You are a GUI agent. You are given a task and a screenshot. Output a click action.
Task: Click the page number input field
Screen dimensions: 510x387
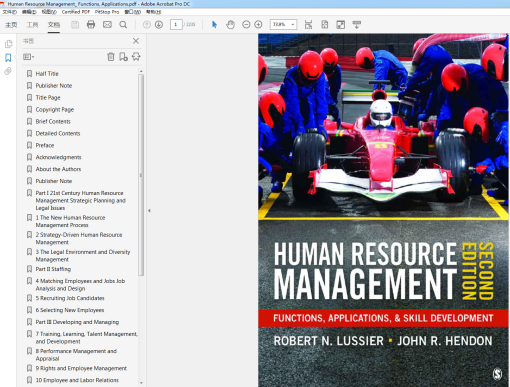coord(176,25)
